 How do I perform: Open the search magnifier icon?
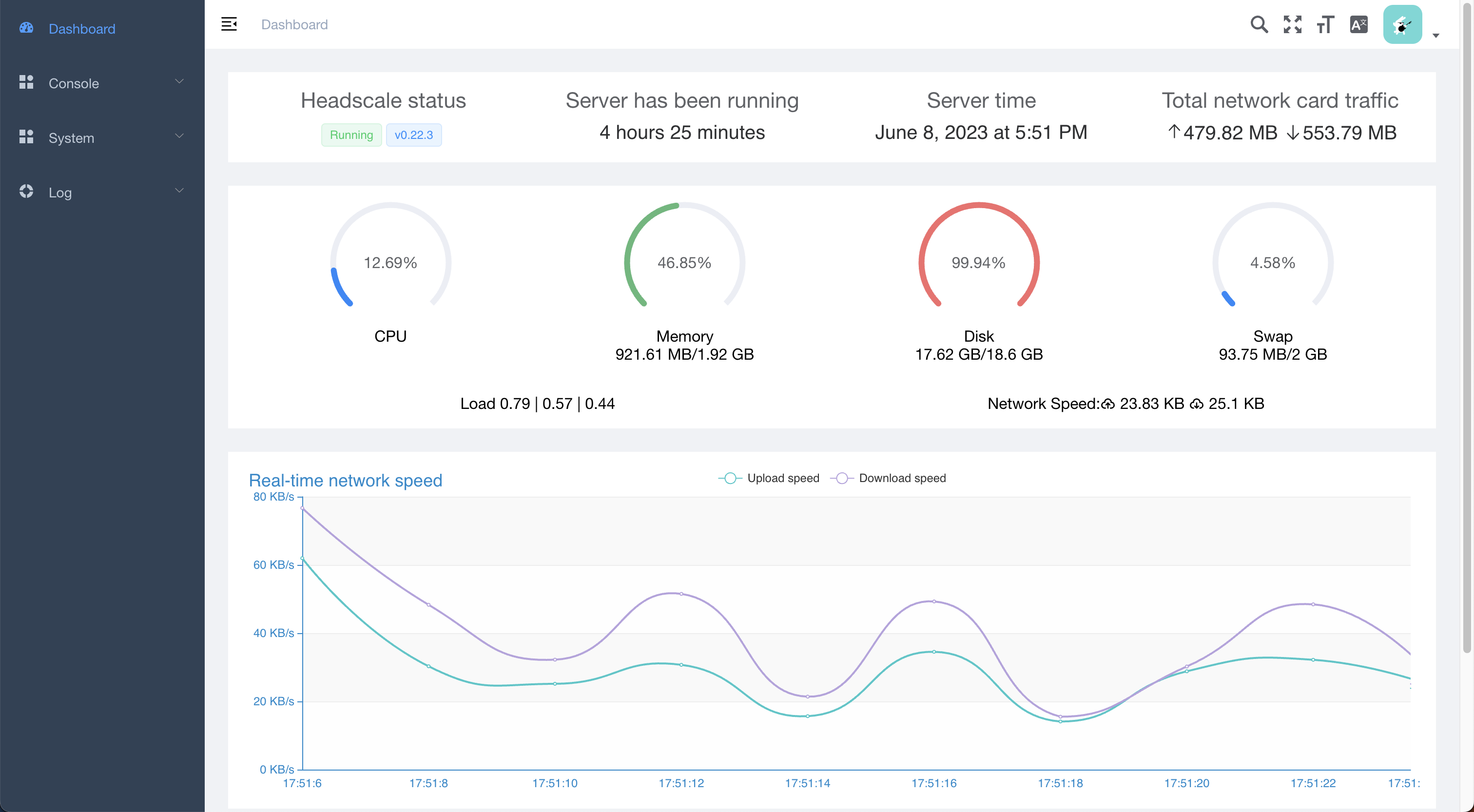(1258, 24)
